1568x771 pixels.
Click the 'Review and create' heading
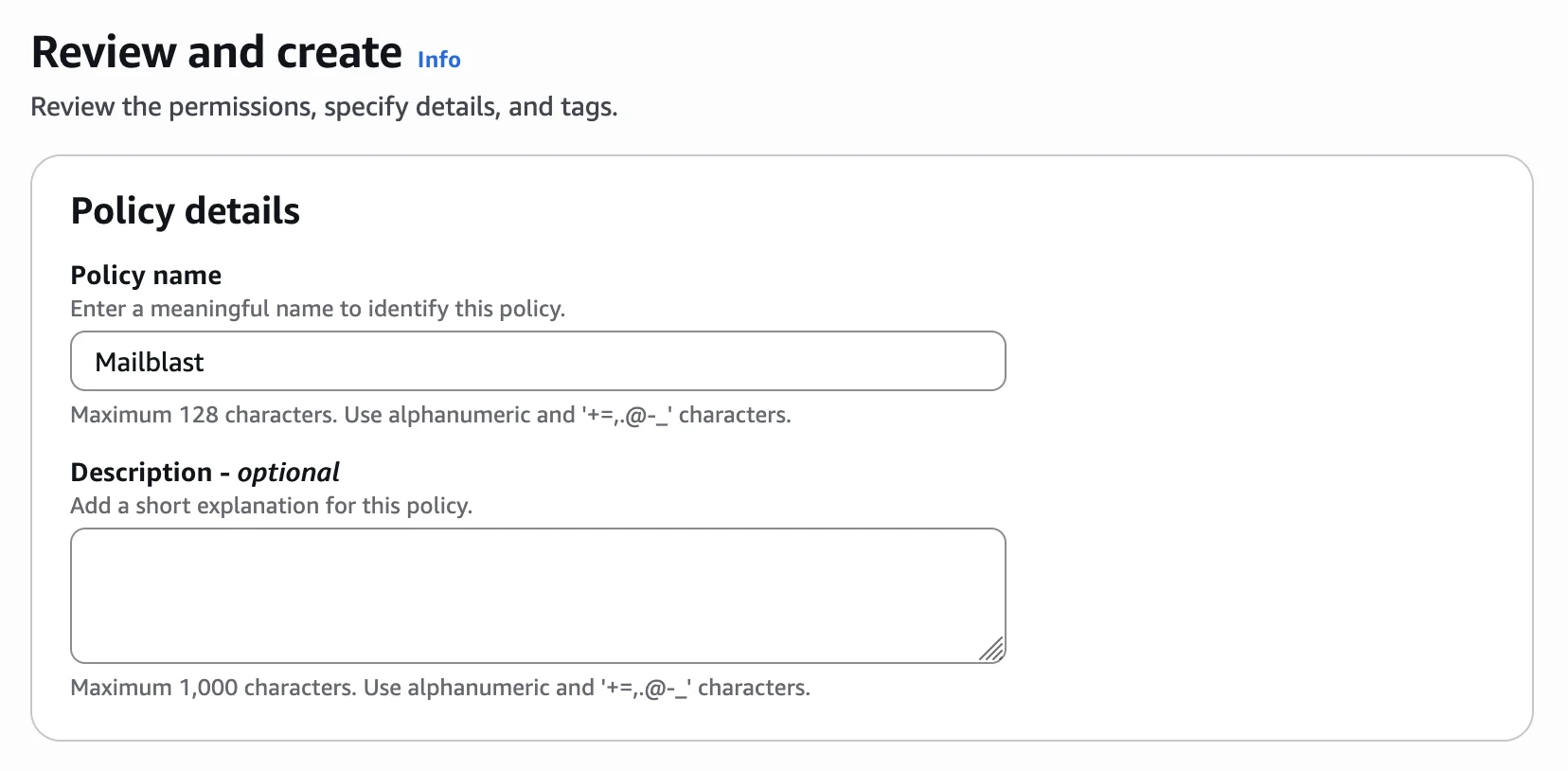[217, 52]
